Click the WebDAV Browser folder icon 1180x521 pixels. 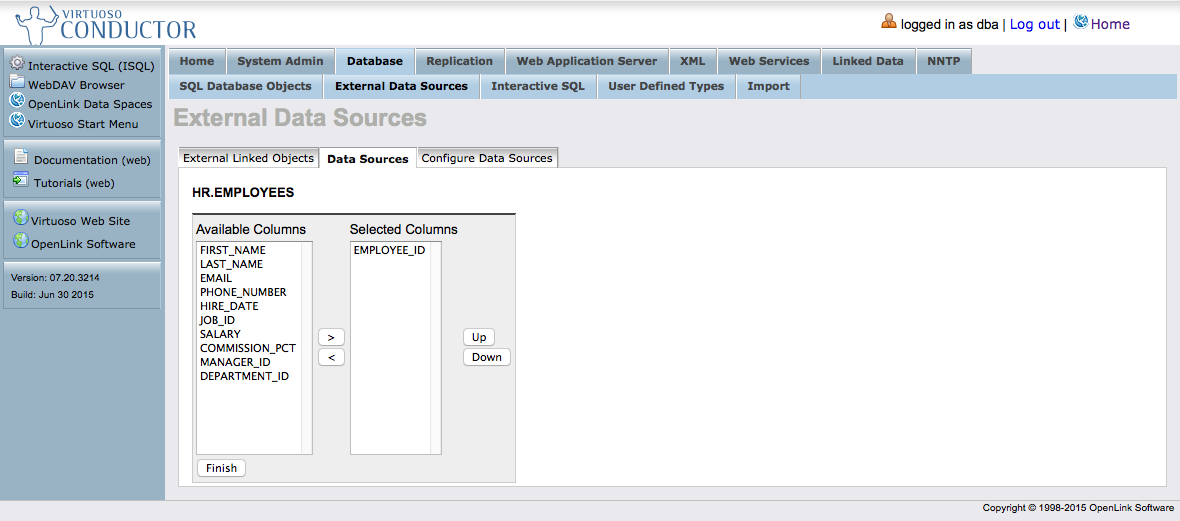17,84
